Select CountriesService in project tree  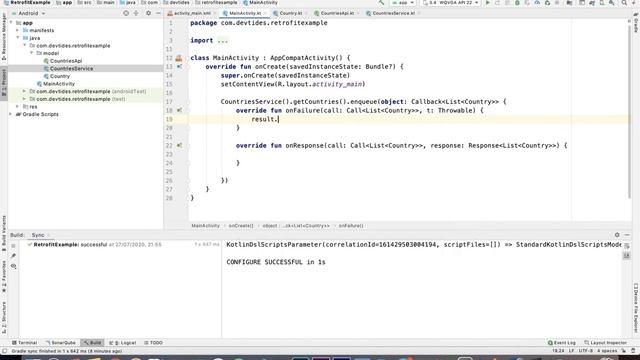pyautogui.click(x=71, y=69)
